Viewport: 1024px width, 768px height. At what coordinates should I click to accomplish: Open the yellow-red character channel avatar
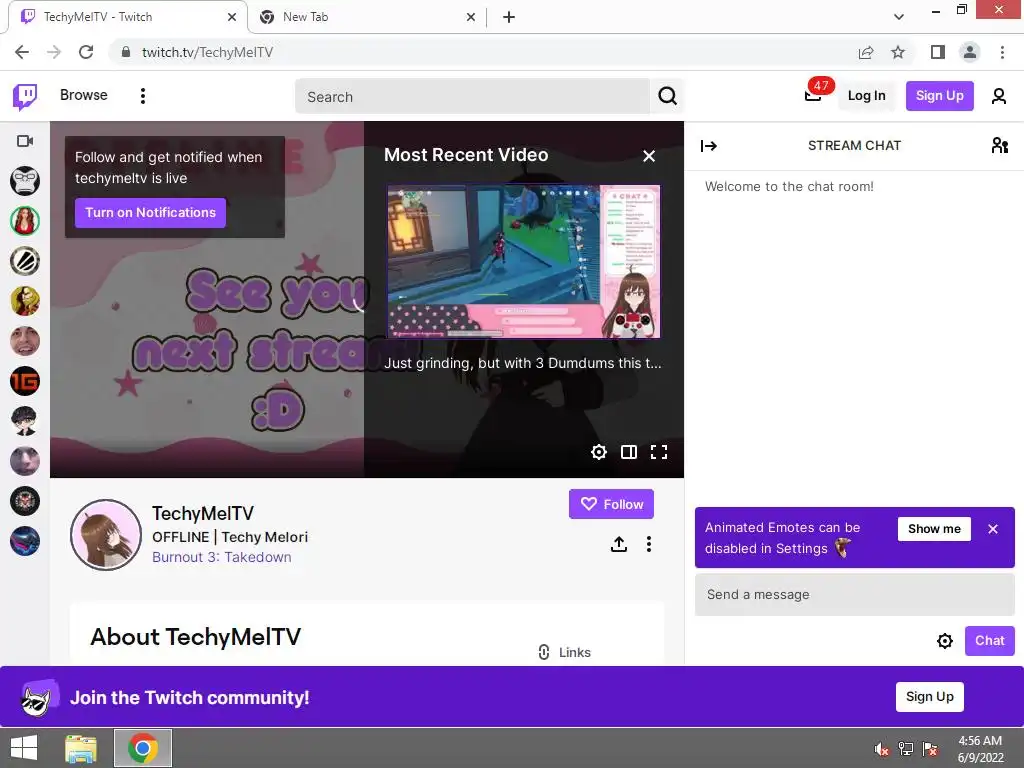(x=25, y=301)
